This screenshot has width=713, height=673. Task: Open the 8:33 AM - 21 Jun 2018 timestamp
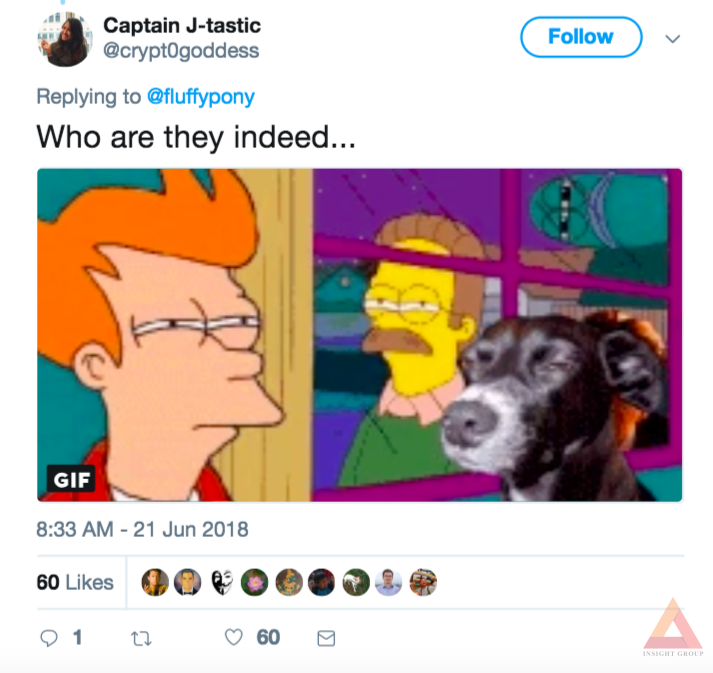click(142, 529)
